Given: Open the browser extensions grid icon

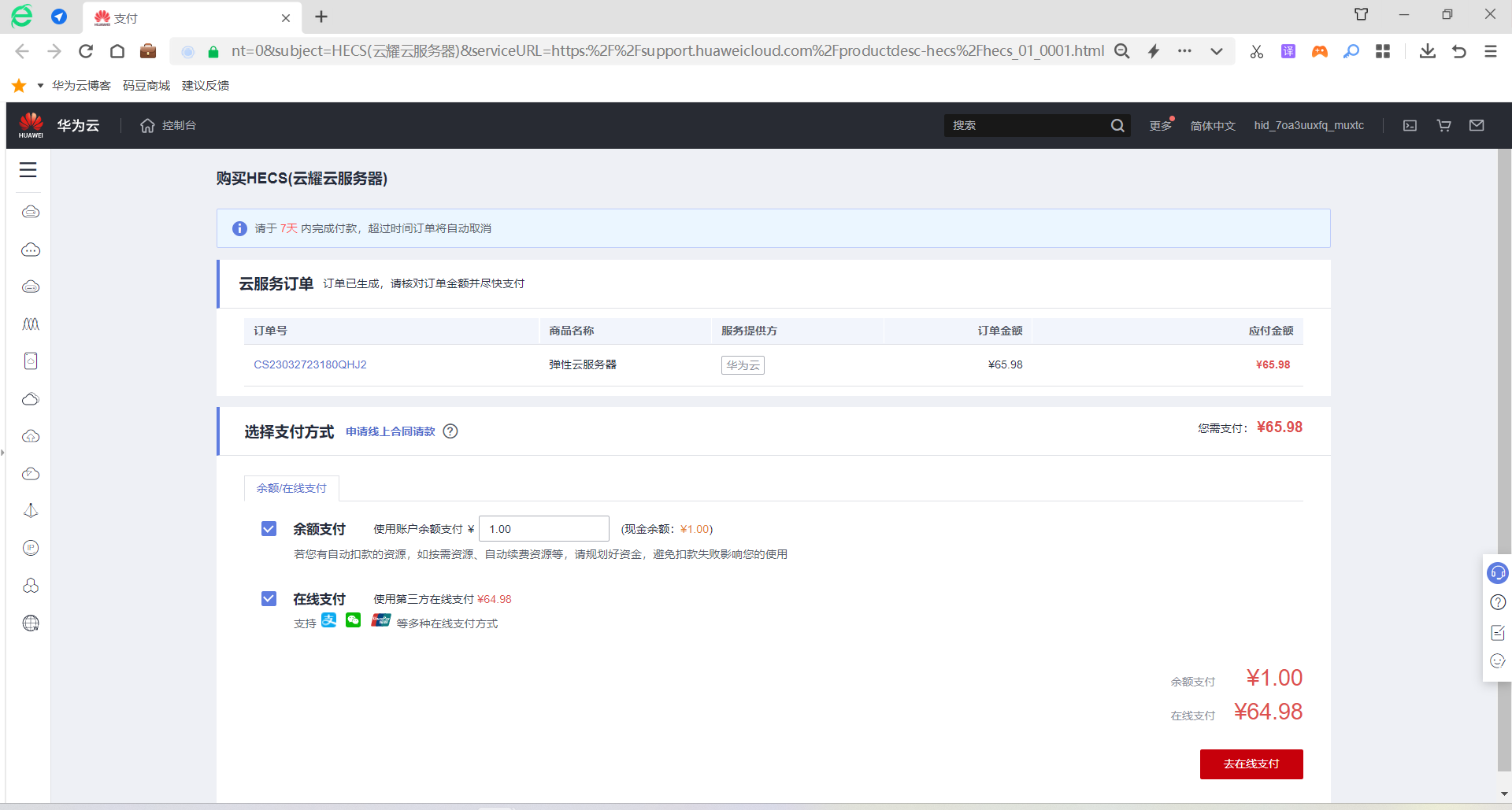Looking at the screenshot, I should 1383,51.
